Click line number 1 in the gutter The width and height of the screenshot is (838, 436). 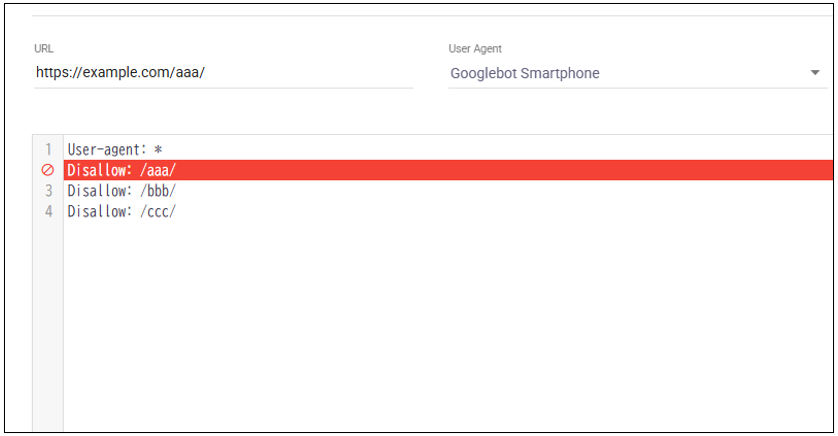pyautogui.click(x=48, y=149)
